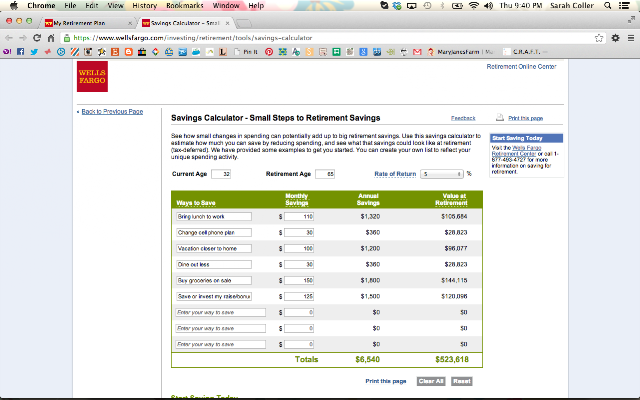The width and height of the screenshot is (640, 400).
Task: Open the History menu
Action: point(144,5)
